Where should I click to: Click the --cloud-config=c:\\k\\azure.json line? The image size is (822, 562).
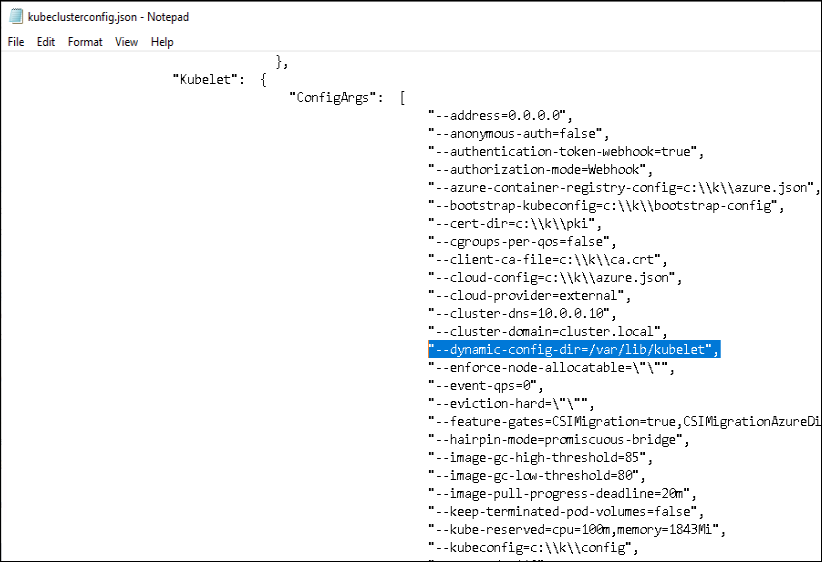coord(555,278)
